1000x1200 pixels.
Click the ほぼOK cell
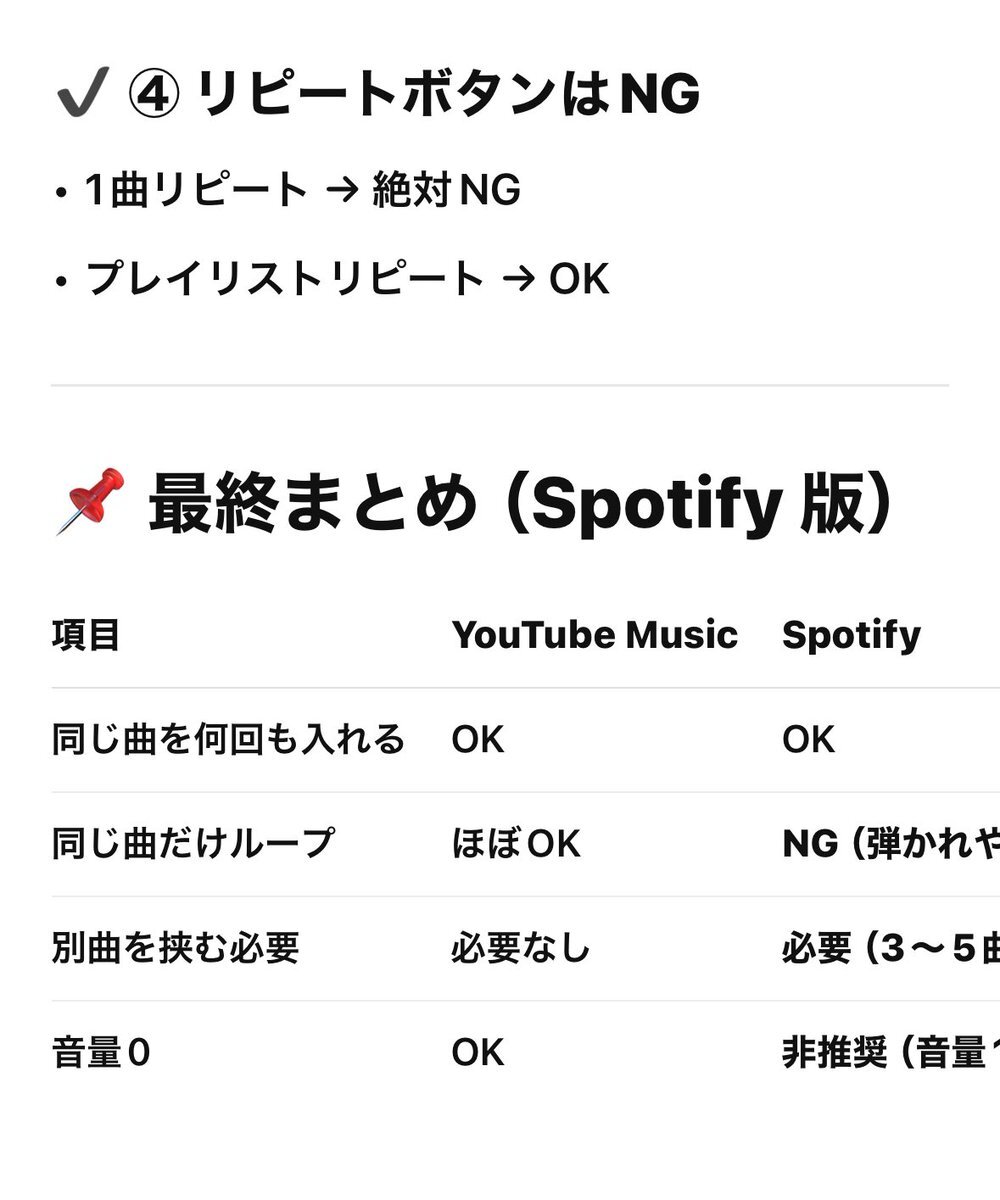tap(515, 844)
